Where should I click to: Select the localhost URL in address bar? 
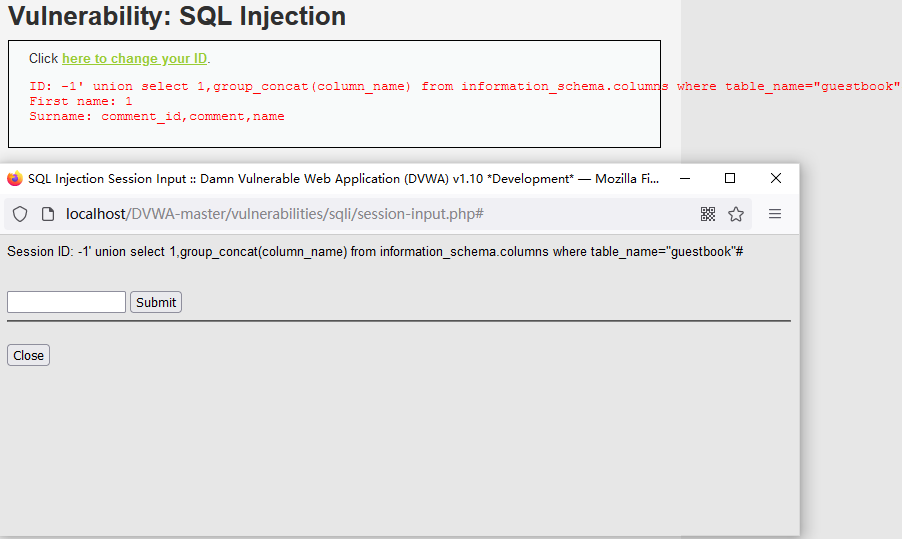point(274,214)
